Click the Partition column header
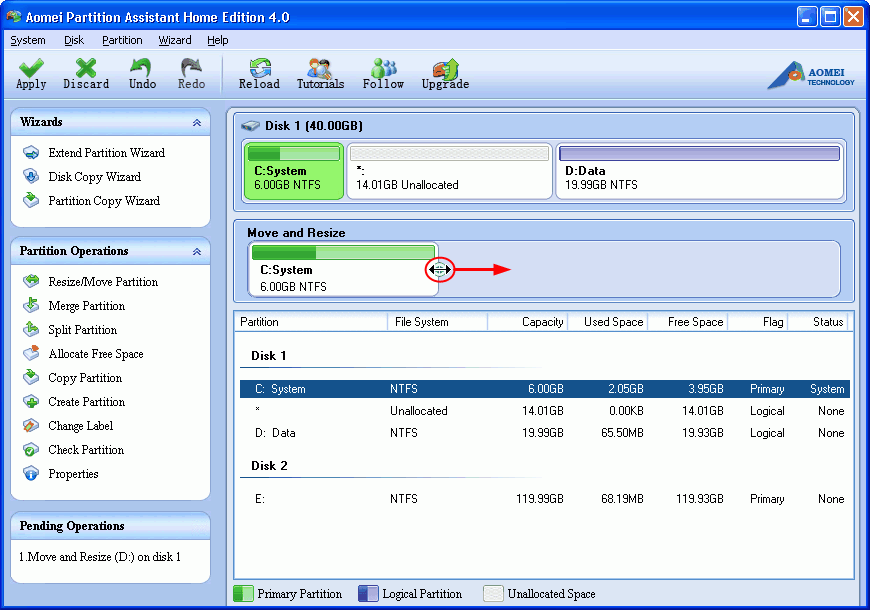 [x=311, y=322]
